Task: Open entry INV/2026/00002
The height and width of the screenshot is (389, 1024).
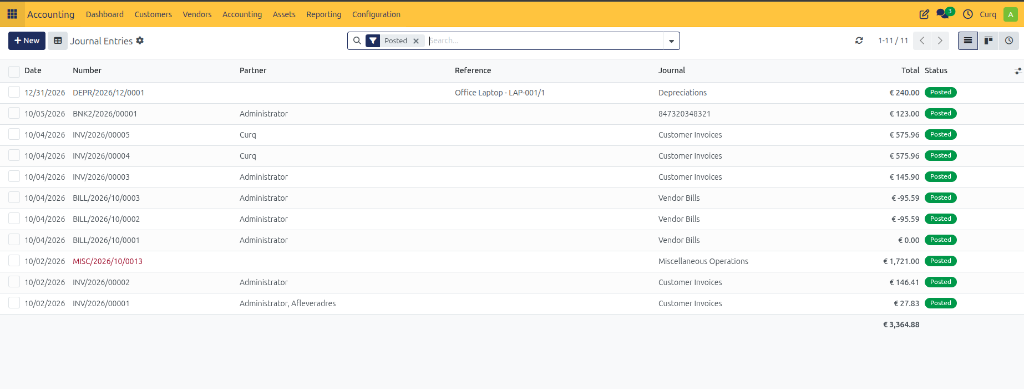Action: coord(101,282)
